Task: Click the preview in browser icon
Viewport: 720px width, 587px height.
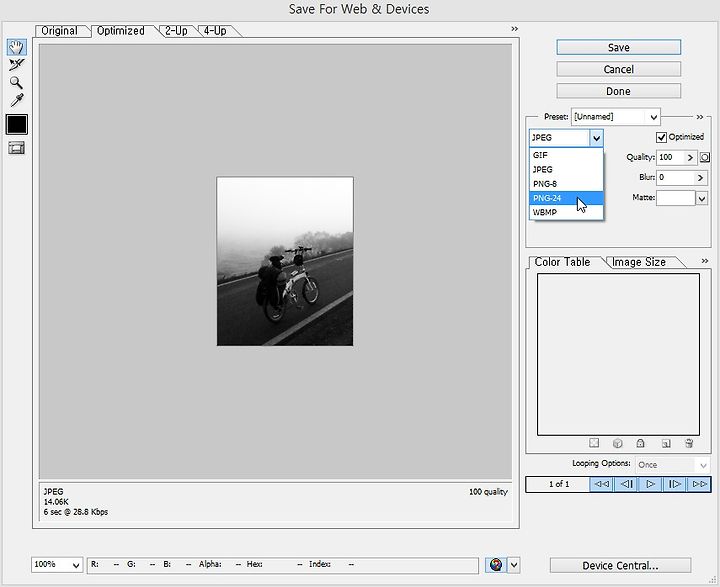Action: [496, 565]
